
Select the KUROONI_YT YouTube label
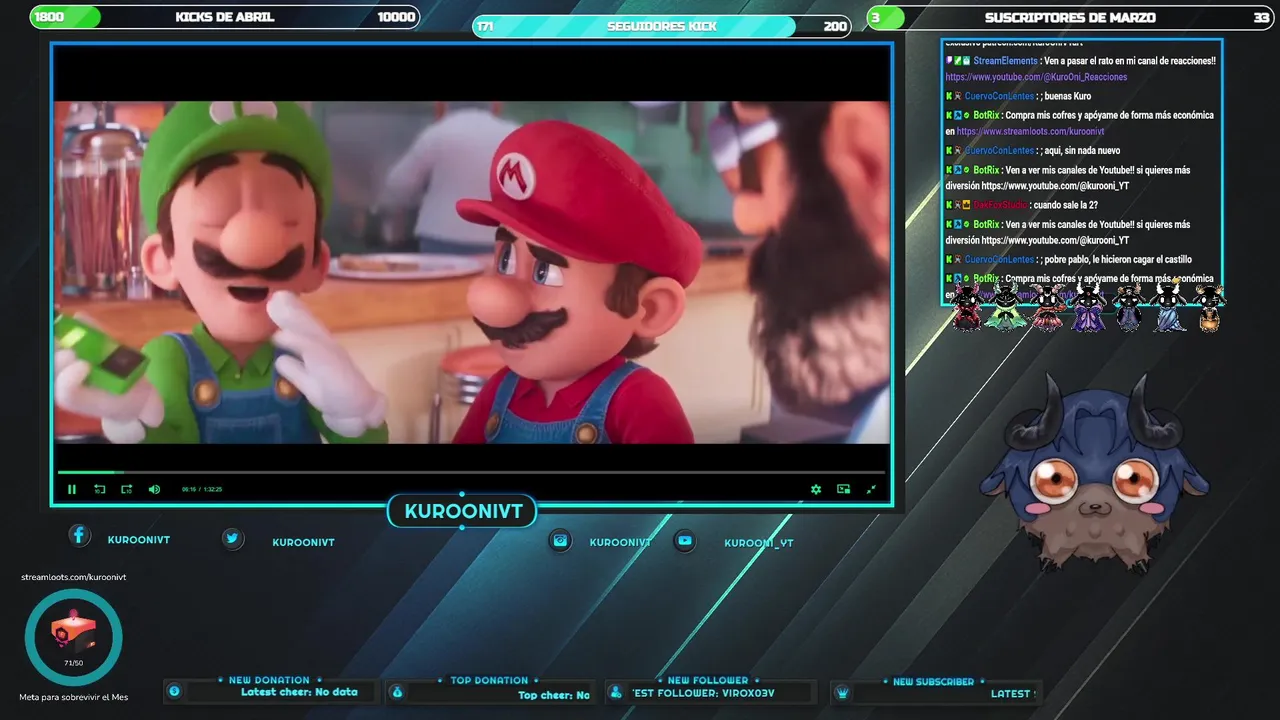(759, 543)
